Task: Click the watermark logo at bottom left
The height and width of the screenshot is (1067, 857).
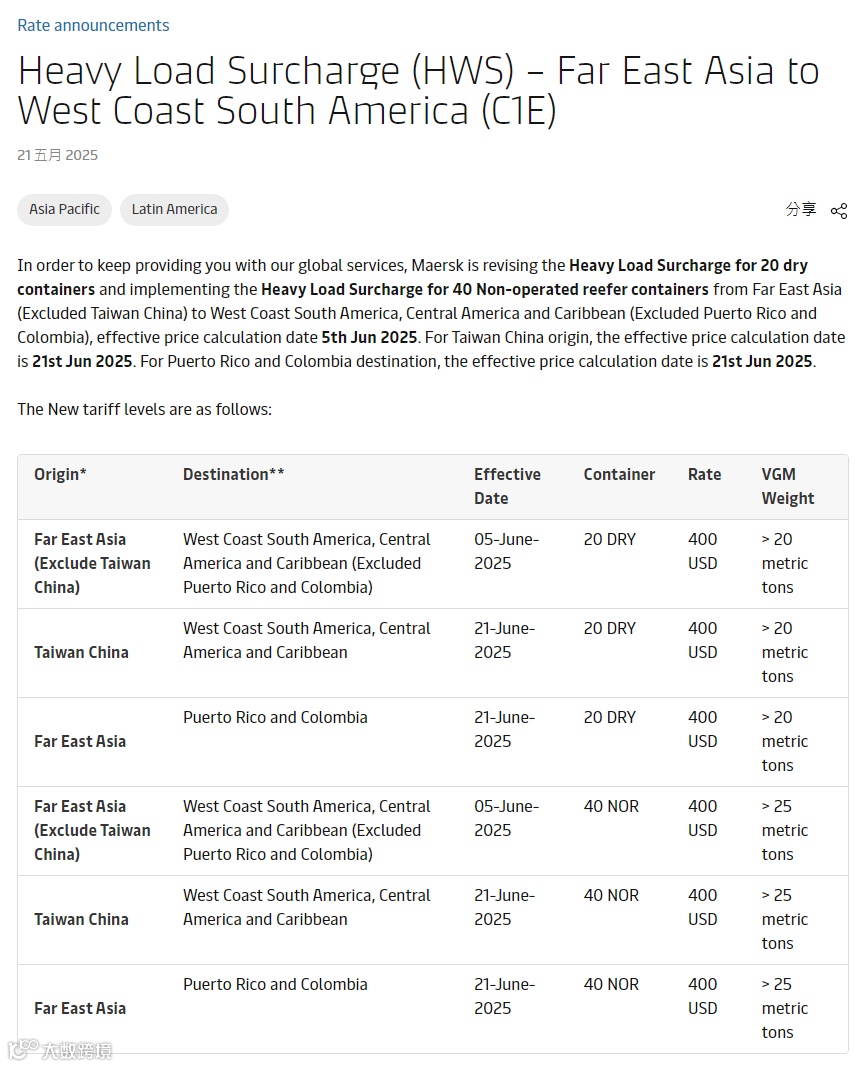Action: pyautogui.click(x=60, y=1050)
